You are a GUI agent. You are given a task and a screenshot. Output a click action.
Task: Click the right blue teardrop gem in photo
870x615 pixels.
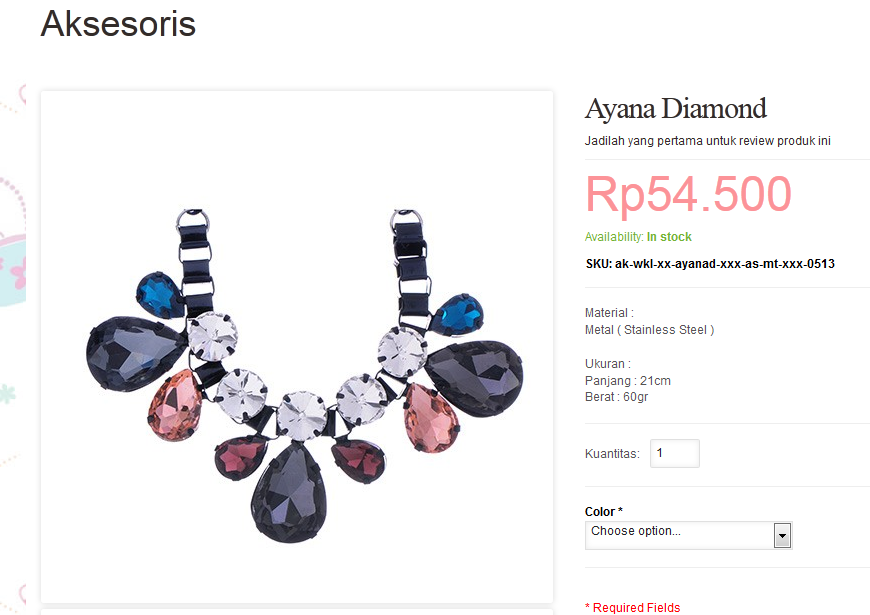coord(459,315)
